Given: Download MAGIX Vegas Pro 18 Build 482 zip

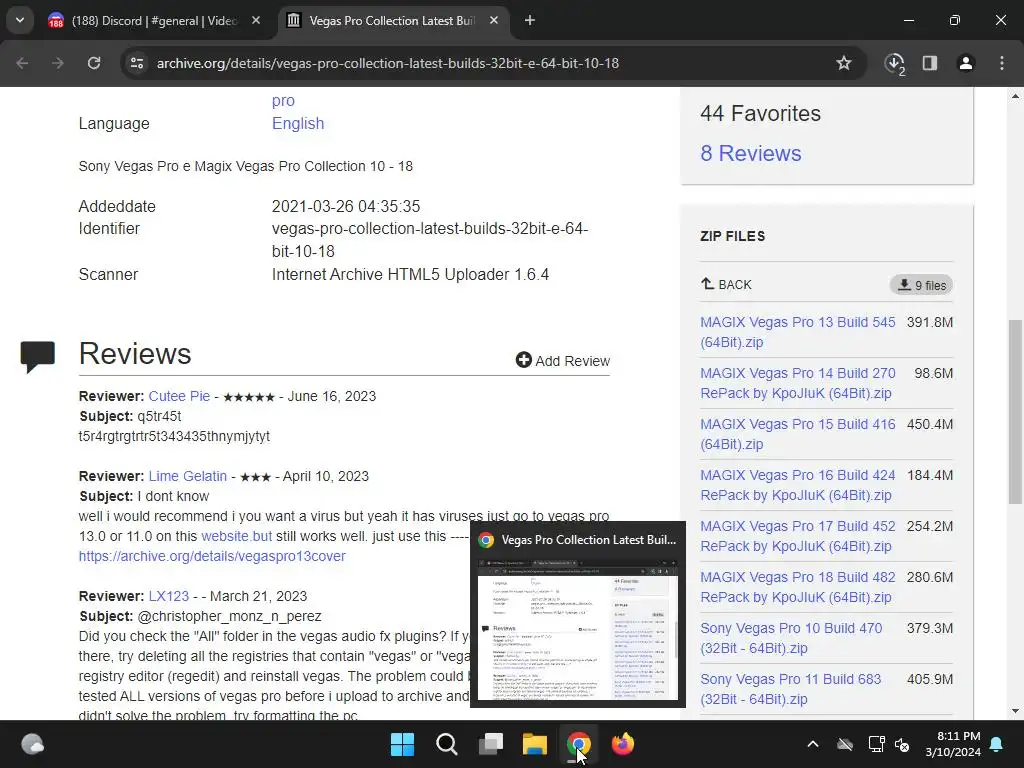Looking at the screenshot, I should (797, 586).
